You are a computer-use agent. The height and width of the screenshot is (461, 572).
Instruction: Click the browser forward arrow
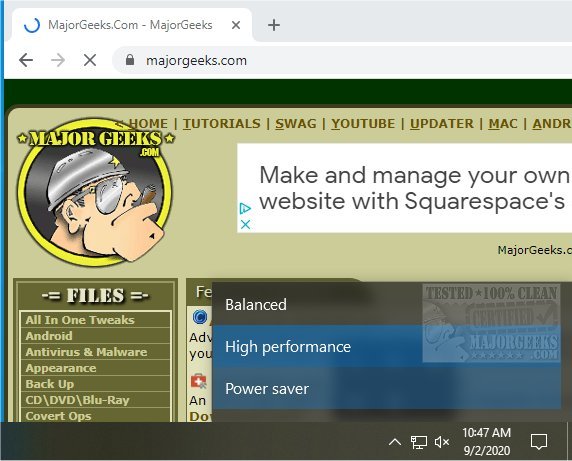pos(58,60)
